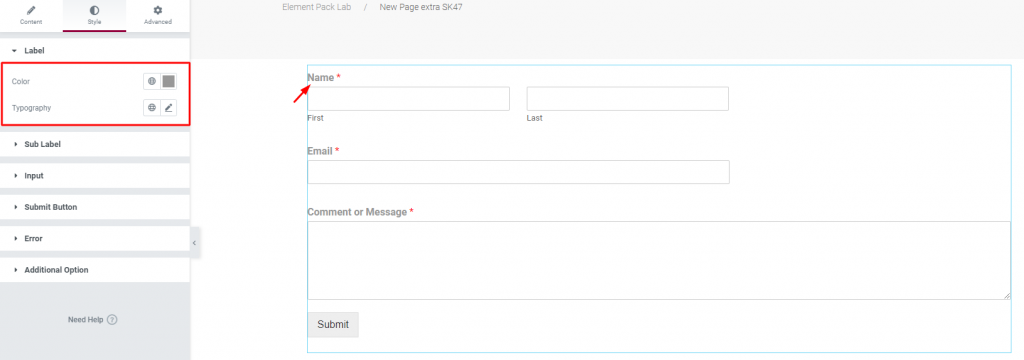Click the First name input field
1024x360 pixels.
point(408,99)
